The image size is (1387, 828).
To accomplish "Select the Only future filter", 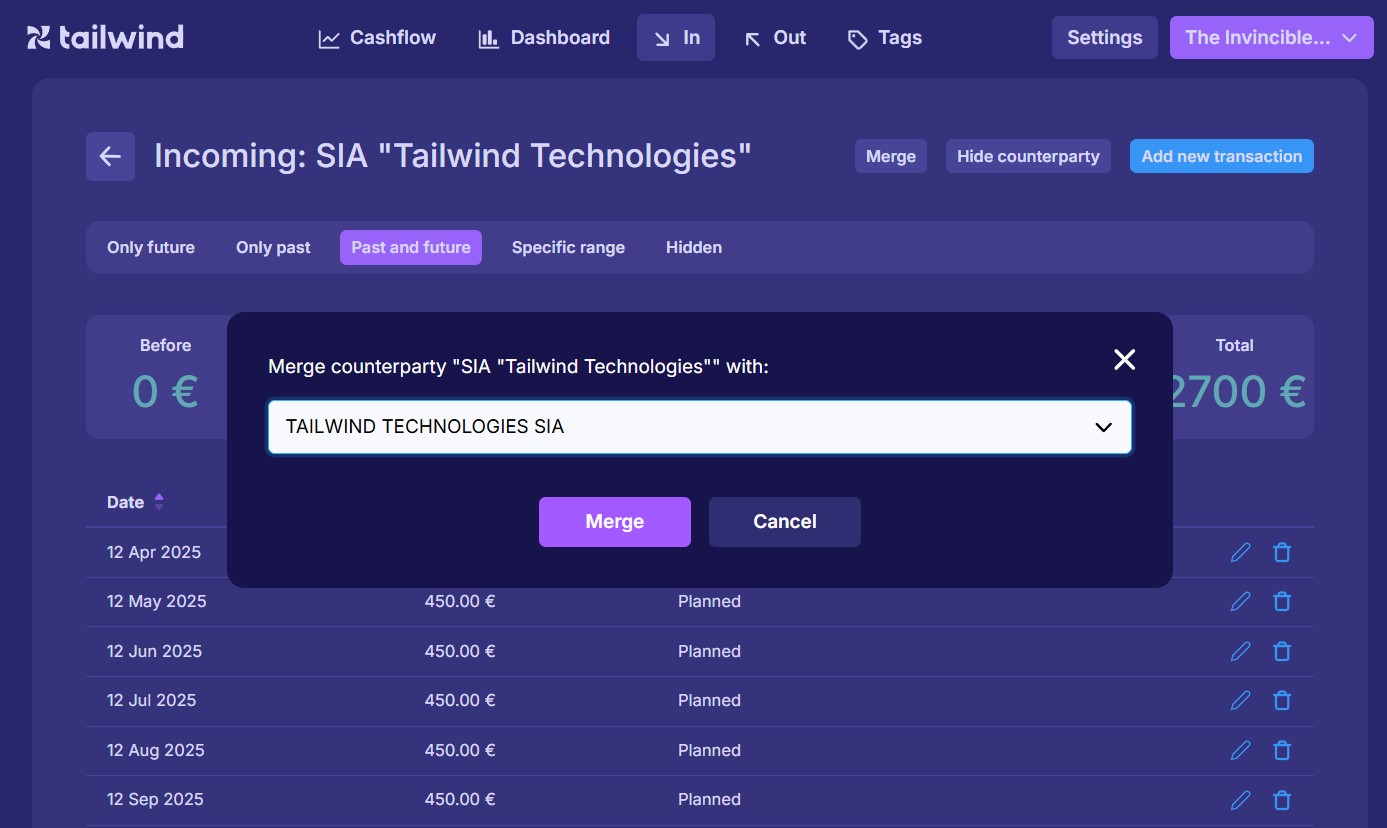I will (x=151, y=247).
